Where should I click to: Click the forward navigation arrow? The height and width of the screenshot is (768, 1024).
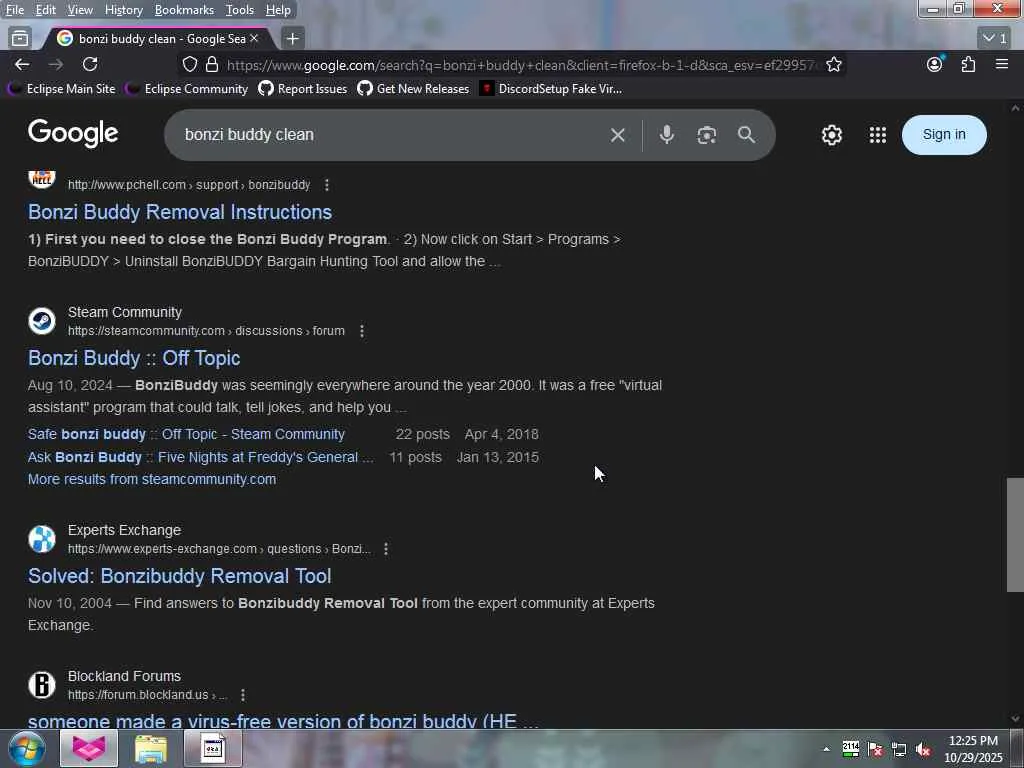(56, 64)
